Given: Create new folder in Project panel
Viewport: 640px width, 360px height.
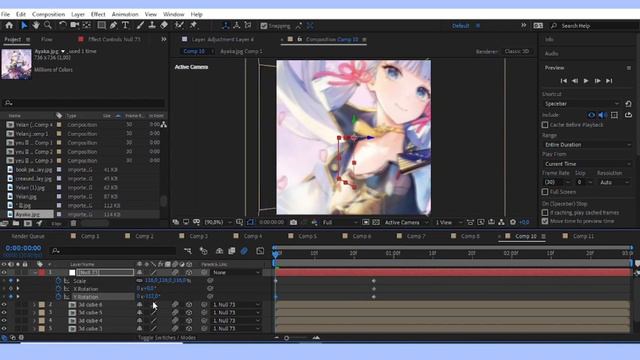Looking at the screenshot, I should point(16,223).
